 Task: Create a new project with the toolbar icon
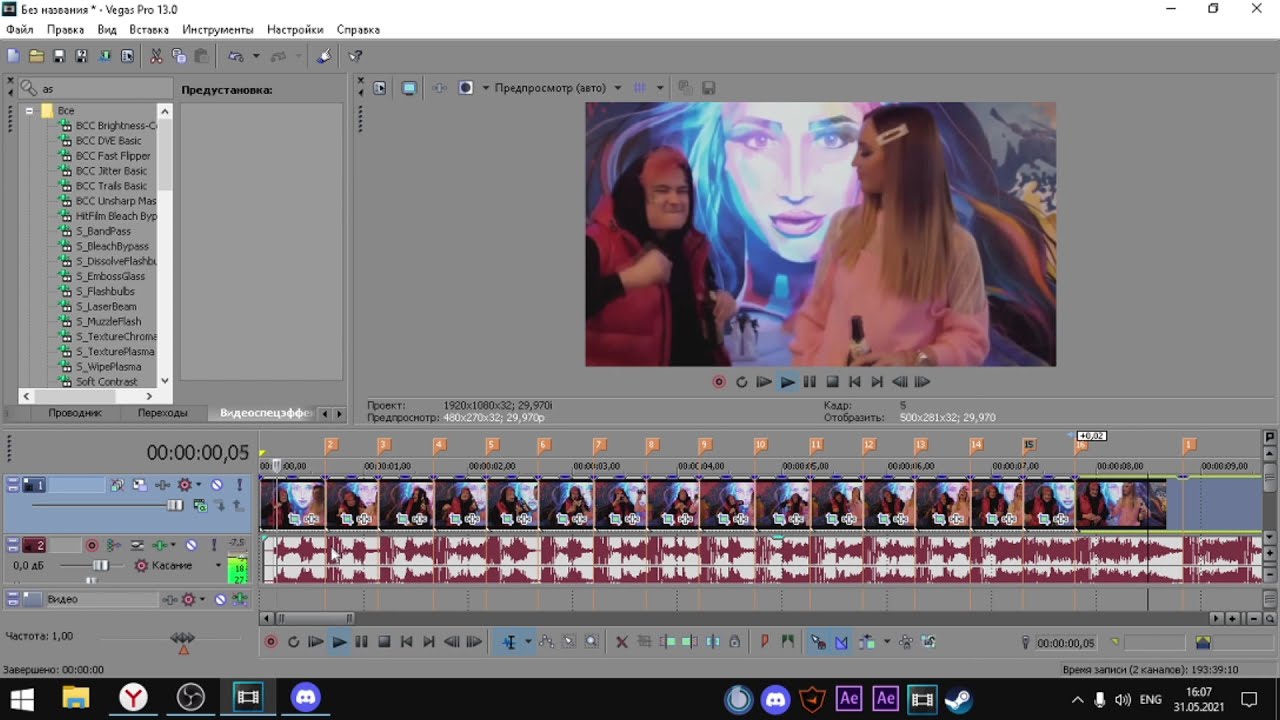(x=13, y=56)
